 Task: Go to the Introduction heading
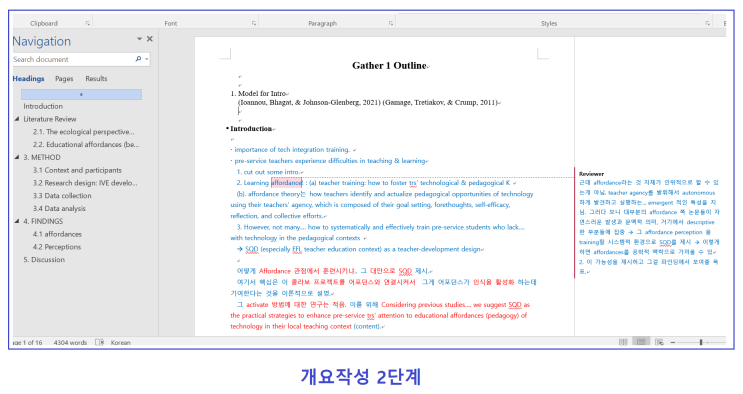pos(43,106)
